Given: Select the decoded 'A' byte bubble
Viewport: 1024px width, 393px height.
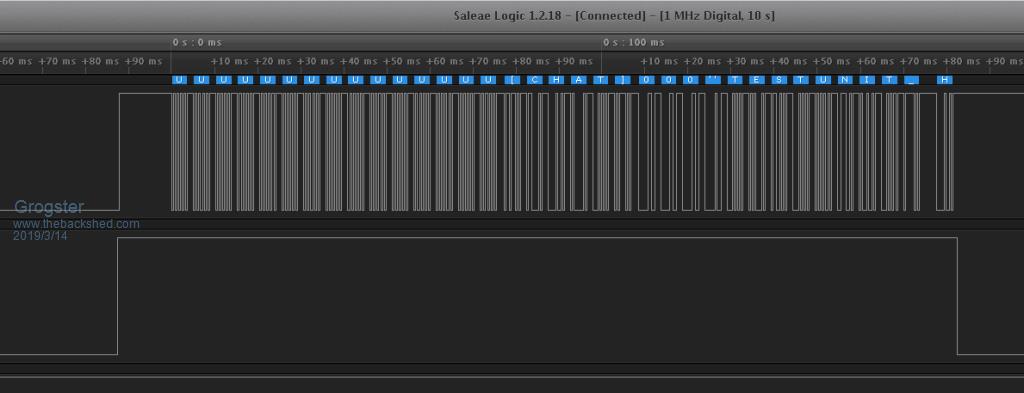Looking at the screenshot, I should 579,80.
